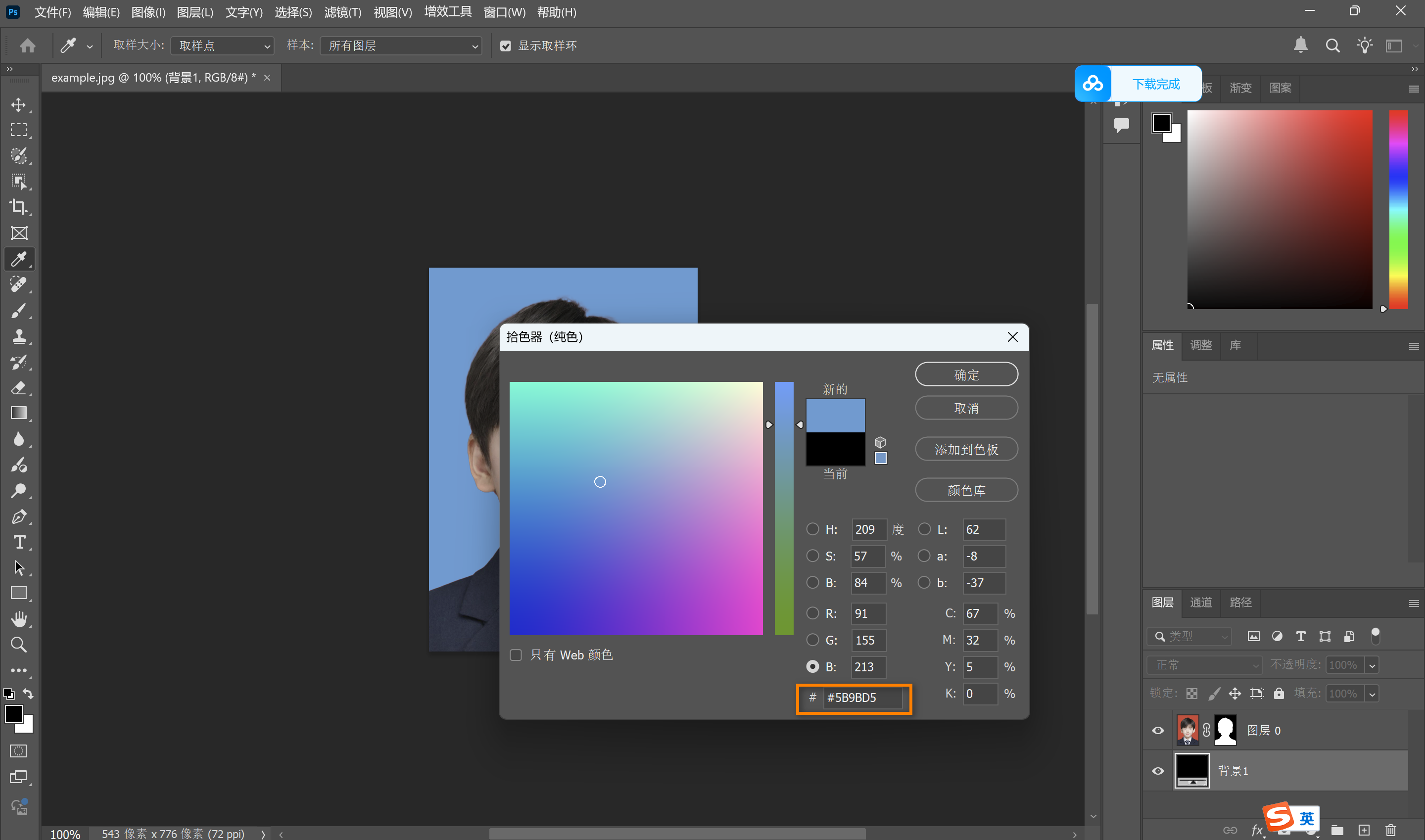Screen dimensions: 1425x840
Task: Switch to the 通道 tab
Action: pyautogui.click(x=1200, y=602)
